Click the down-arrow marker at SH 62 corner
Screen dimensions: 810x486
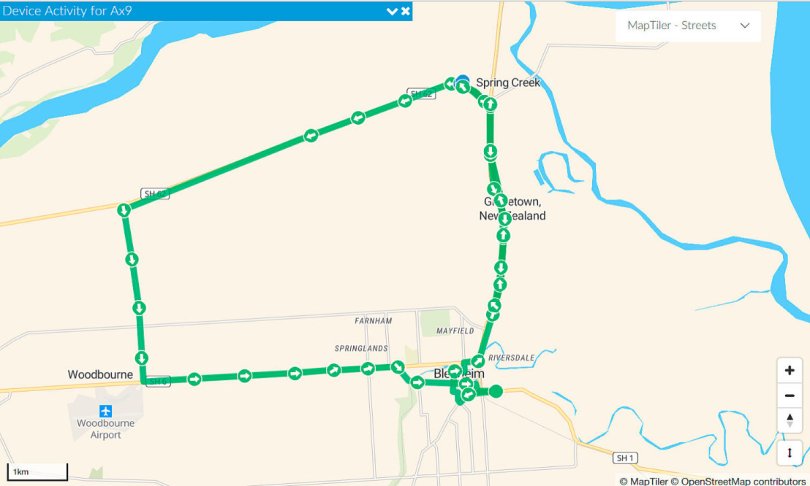click(123, 210)
